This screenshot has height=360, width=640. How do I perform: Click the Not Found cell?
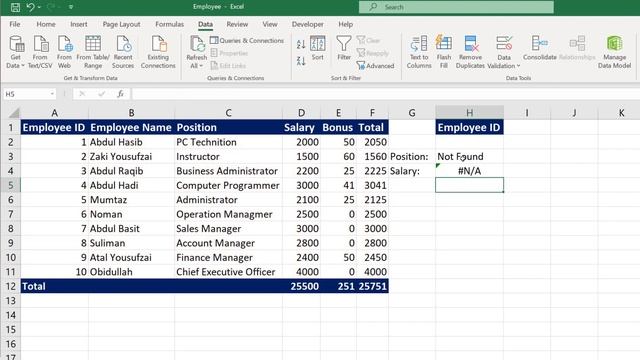click(x=469, y=156)
